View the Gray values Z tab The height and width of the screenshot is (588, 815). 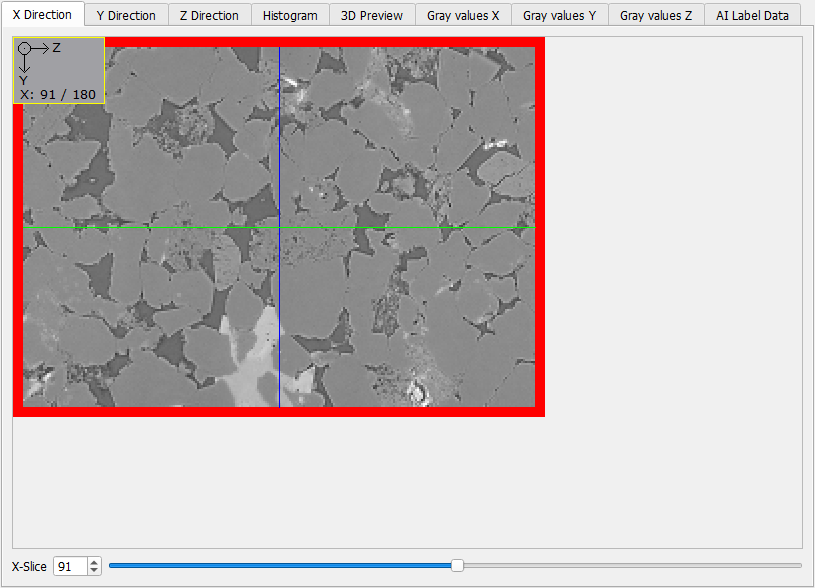click(655, 15)
